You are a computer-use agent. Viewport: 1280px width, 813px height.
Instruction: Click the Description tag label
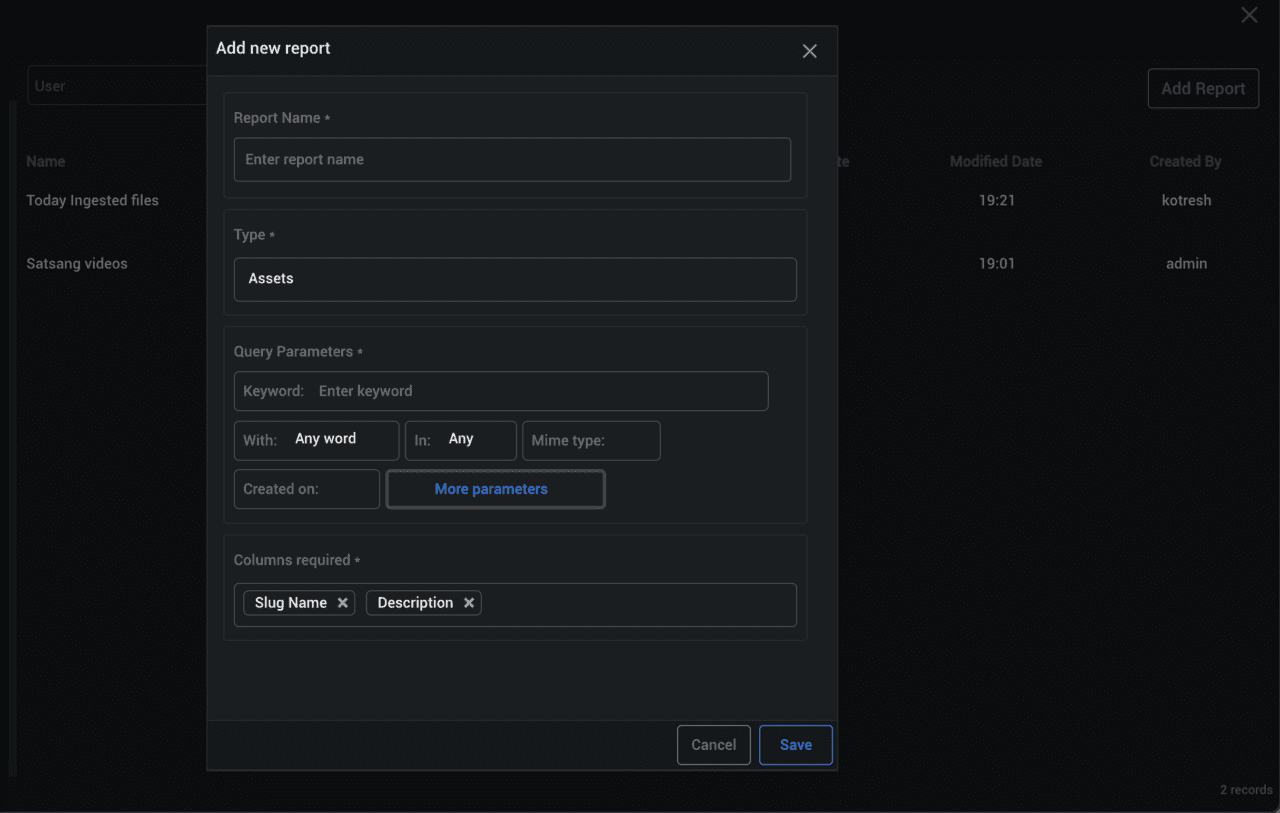click(x=415, y=603)
